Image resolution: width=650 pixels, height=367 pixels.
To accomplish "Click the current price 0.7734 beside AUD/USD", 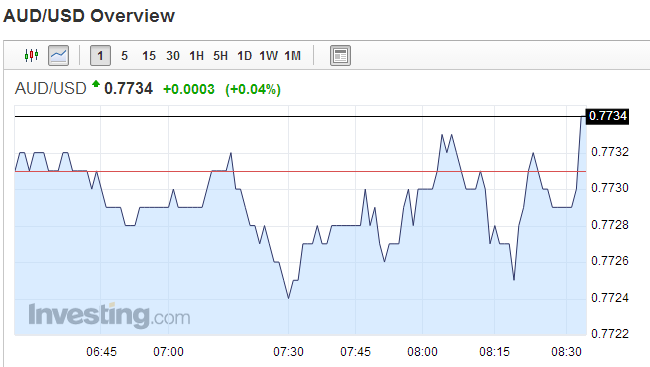I will click(129, 88).
